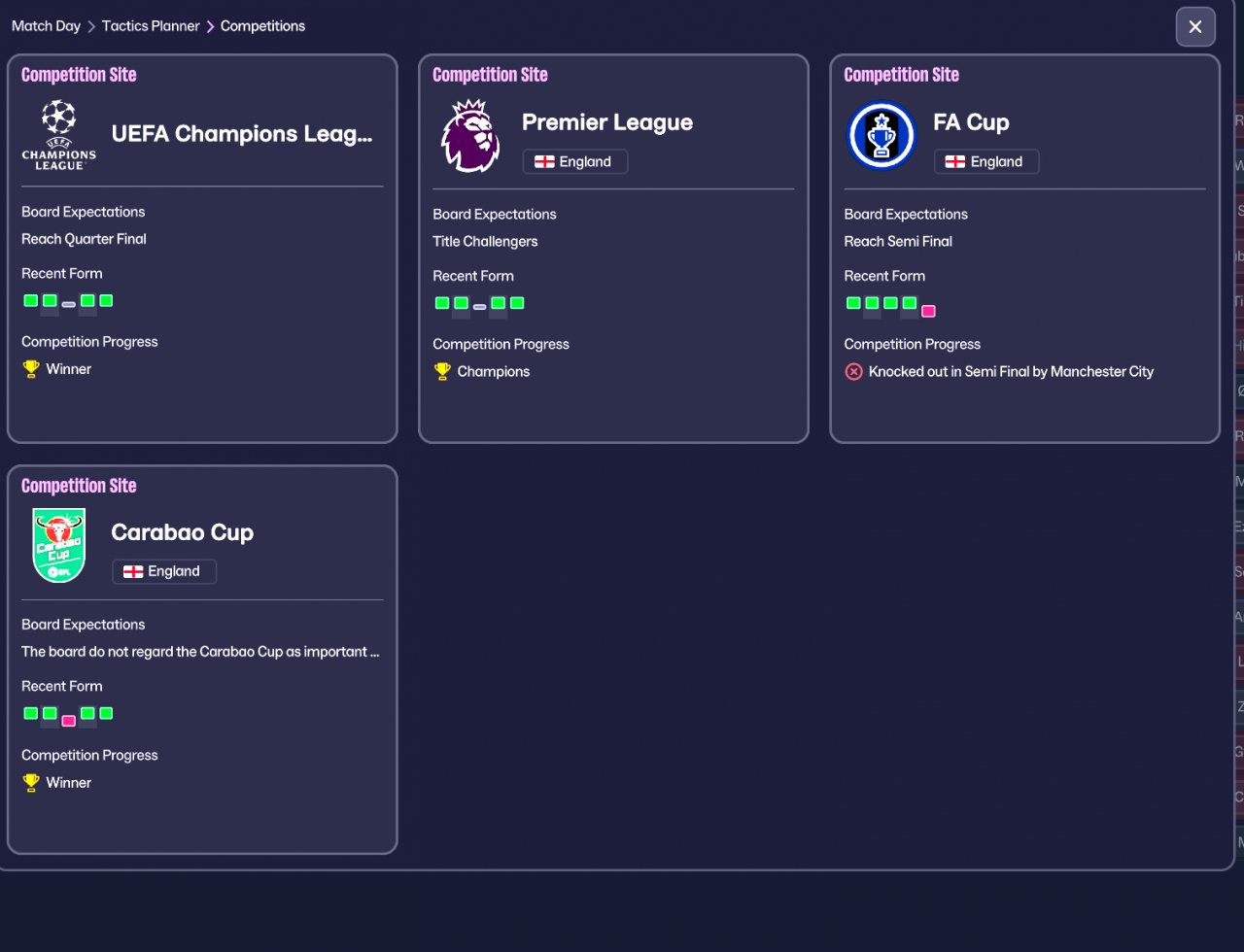Click the UEFA Champions League logo
Screen dimensions: 1244x952
point(58,134)
